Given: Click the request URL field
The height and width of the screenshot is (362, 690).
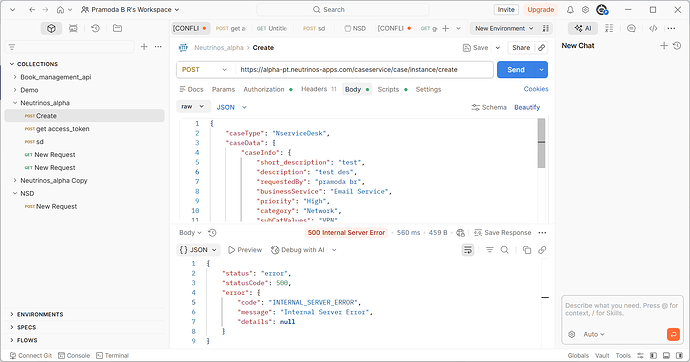Looking at the screenshot, I should click(364, 69).
